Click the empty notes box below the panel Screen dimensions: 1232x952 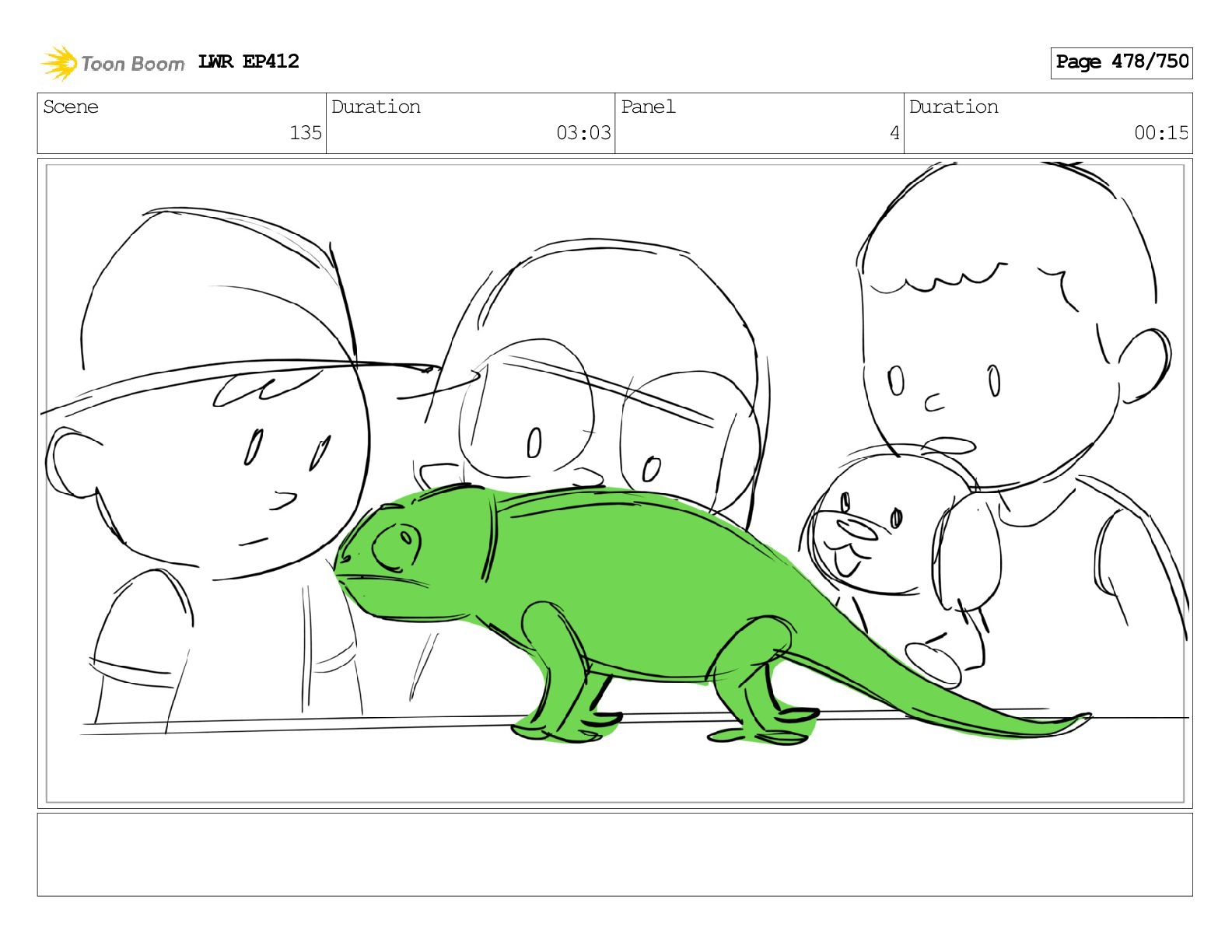pos(614,855)
